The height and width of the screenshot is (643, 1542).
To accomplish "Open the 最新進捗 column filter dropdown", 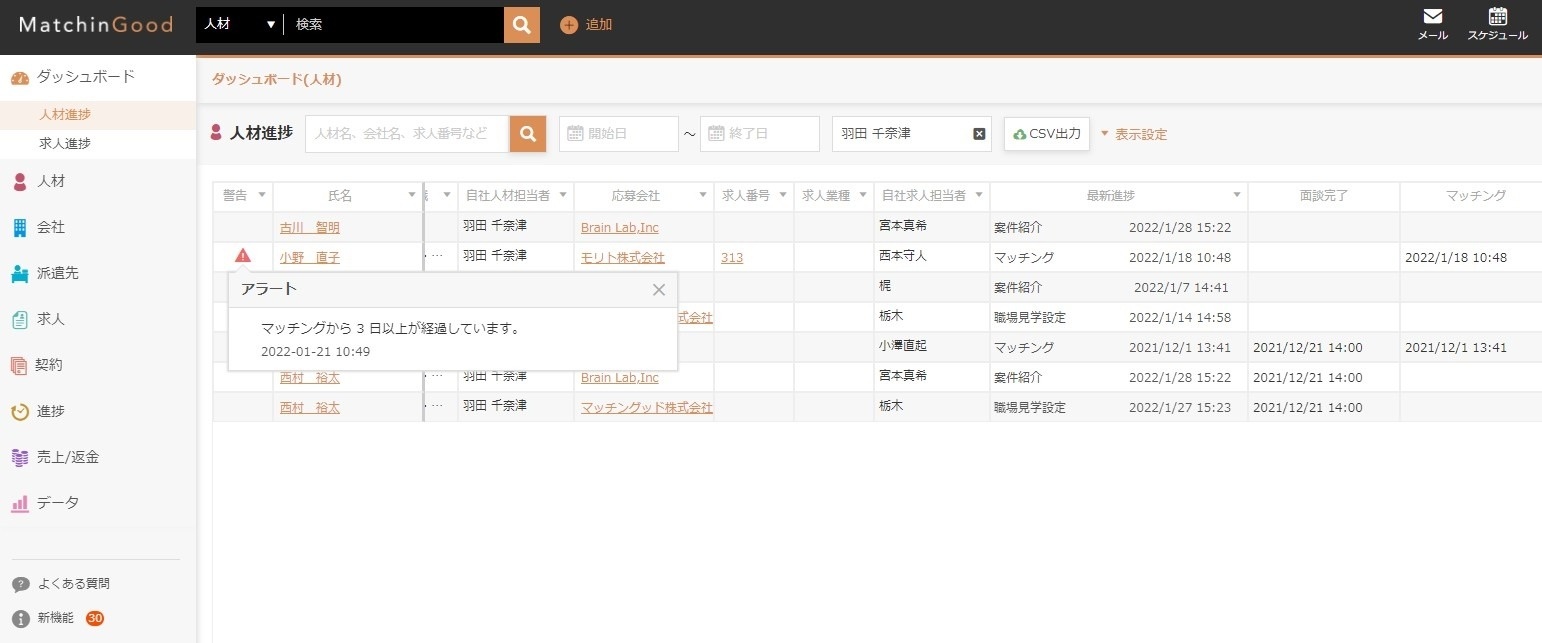I will 1237,196.
